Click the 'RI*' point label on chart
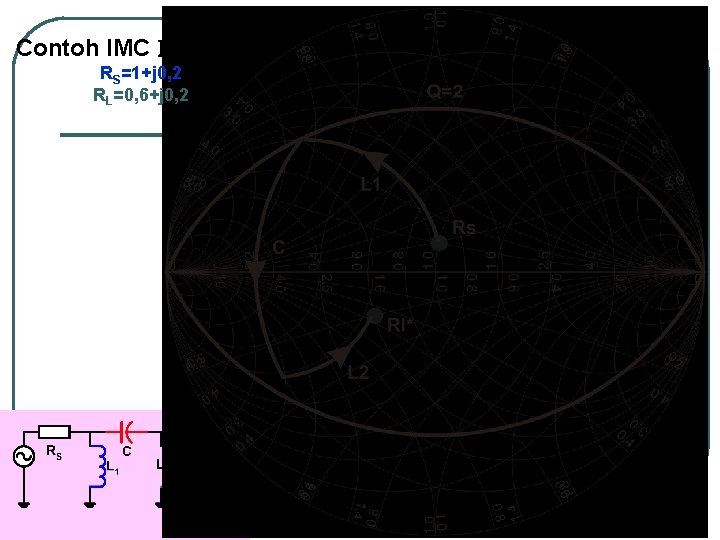This screenshot has width=720, height=540. click(x=400, y=325)
